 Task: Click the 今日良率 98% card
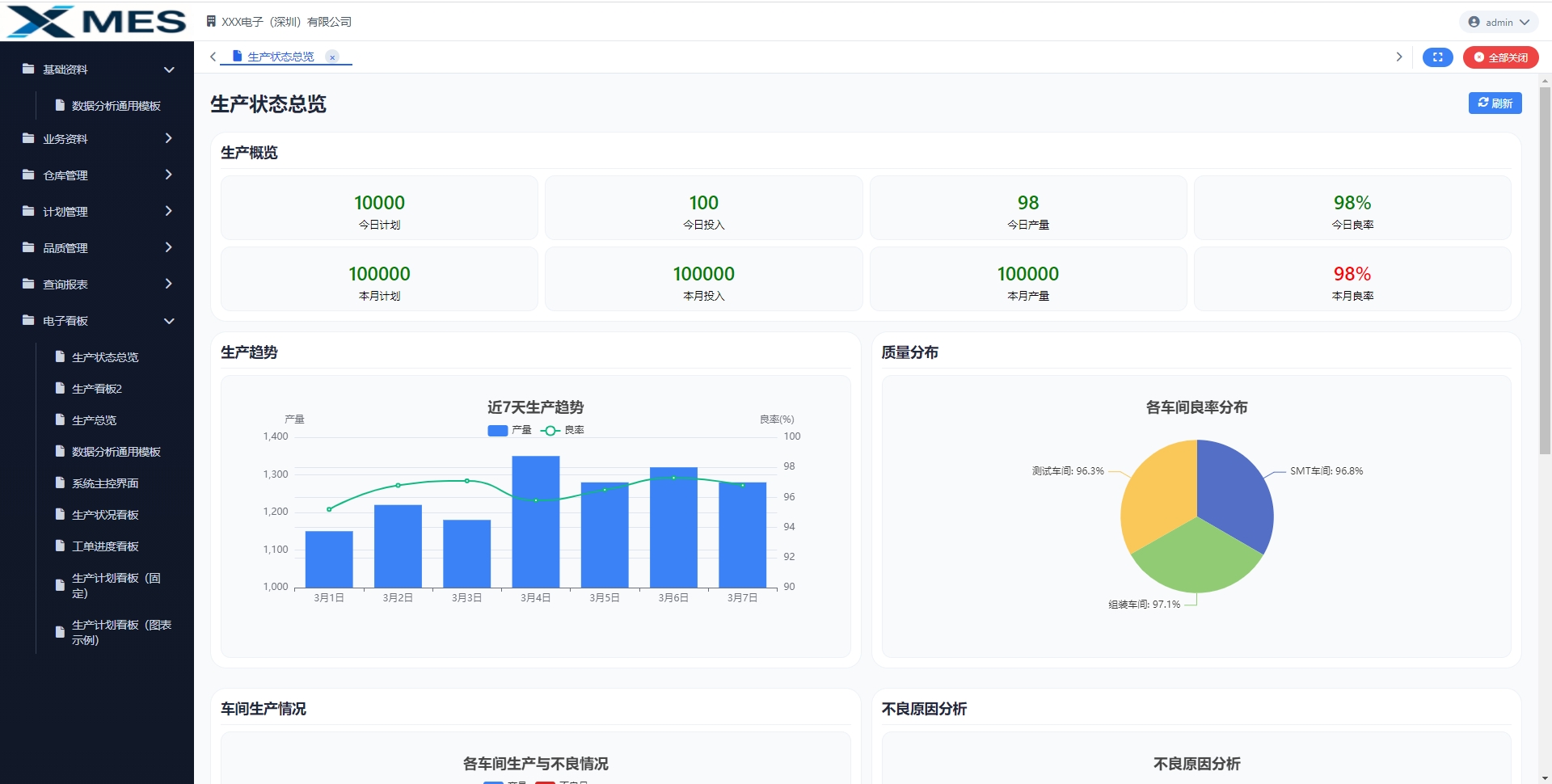point(1352,208)
